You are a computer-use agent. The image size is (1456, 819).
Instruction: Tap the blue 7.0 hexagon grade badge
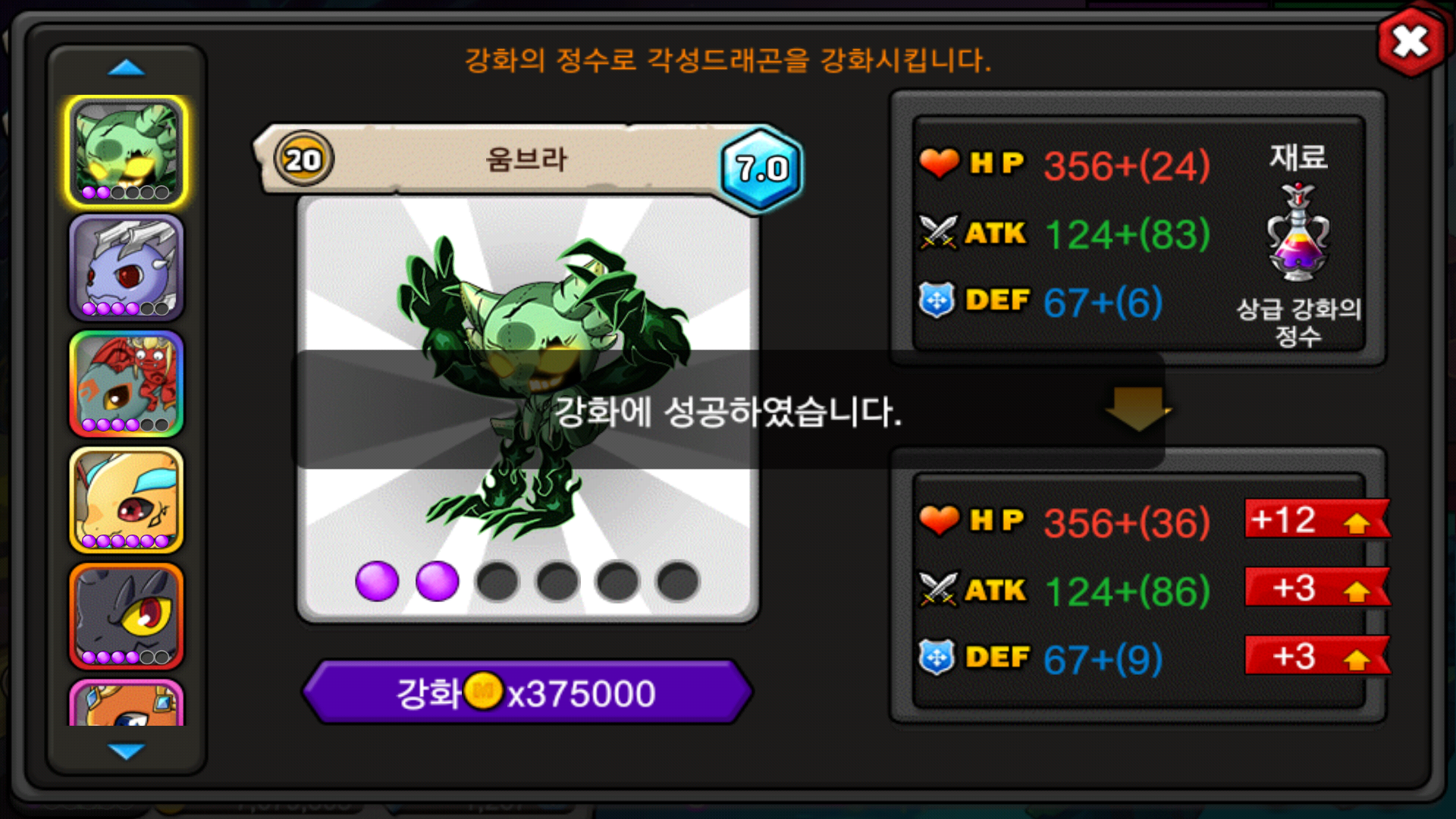[x=761, y=168]
